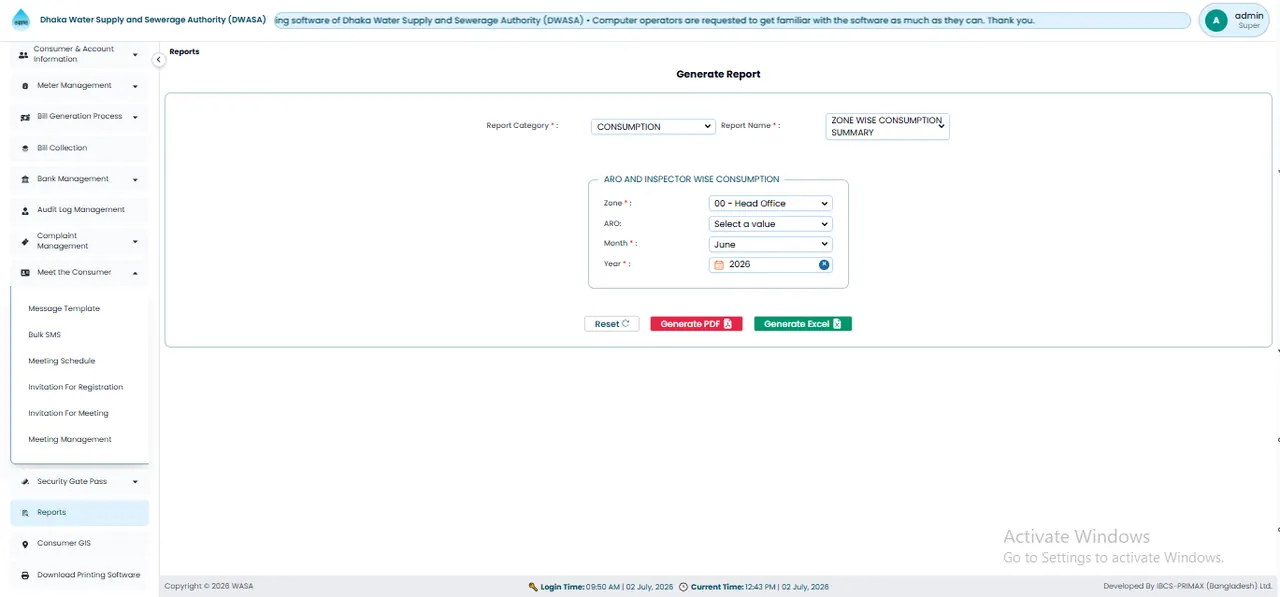
Task: Click the Reports icon in the sidebar
Action: tap(25, 513)
